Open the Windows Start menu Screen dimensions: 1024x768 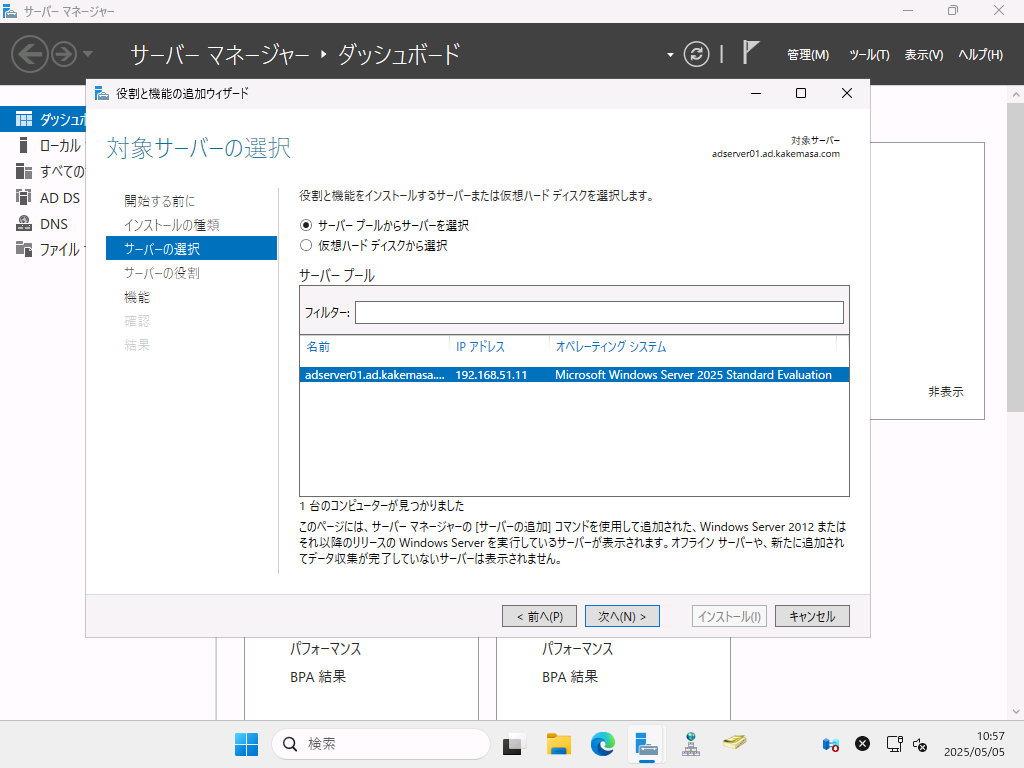(246, 744)
